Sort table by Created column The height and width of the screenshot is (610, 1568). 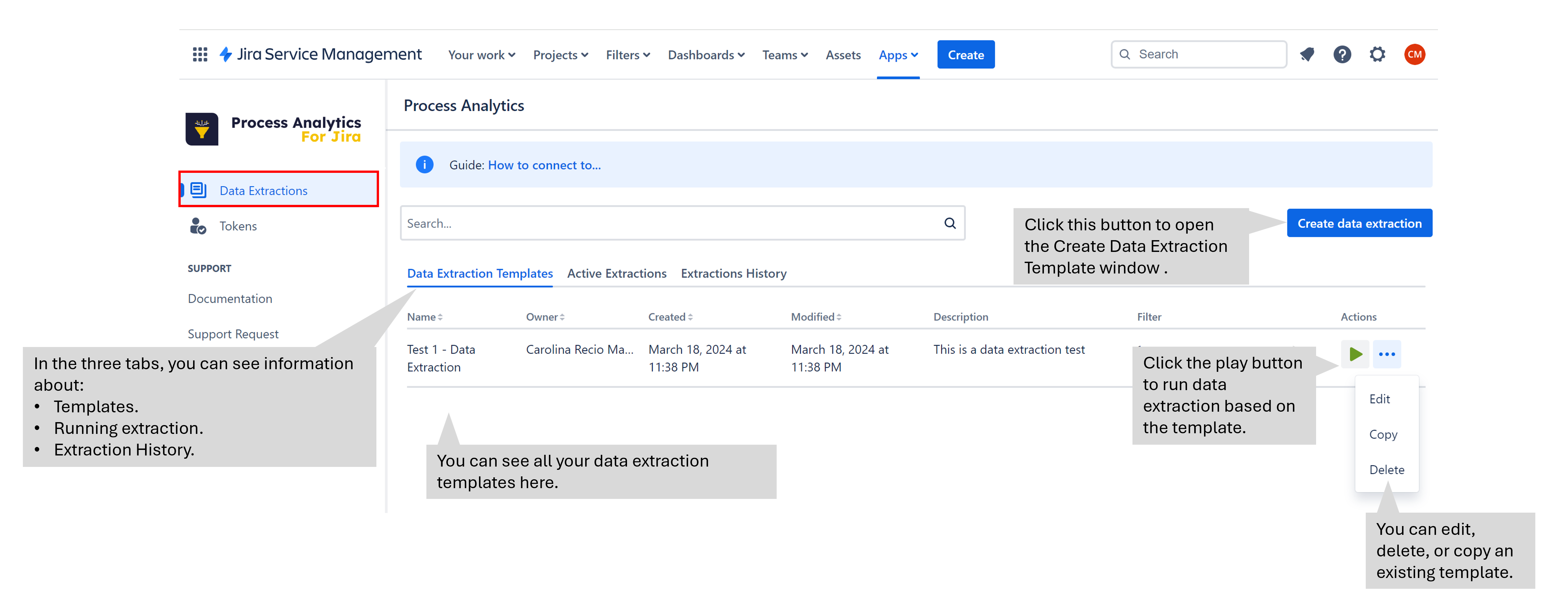[670, 317]
